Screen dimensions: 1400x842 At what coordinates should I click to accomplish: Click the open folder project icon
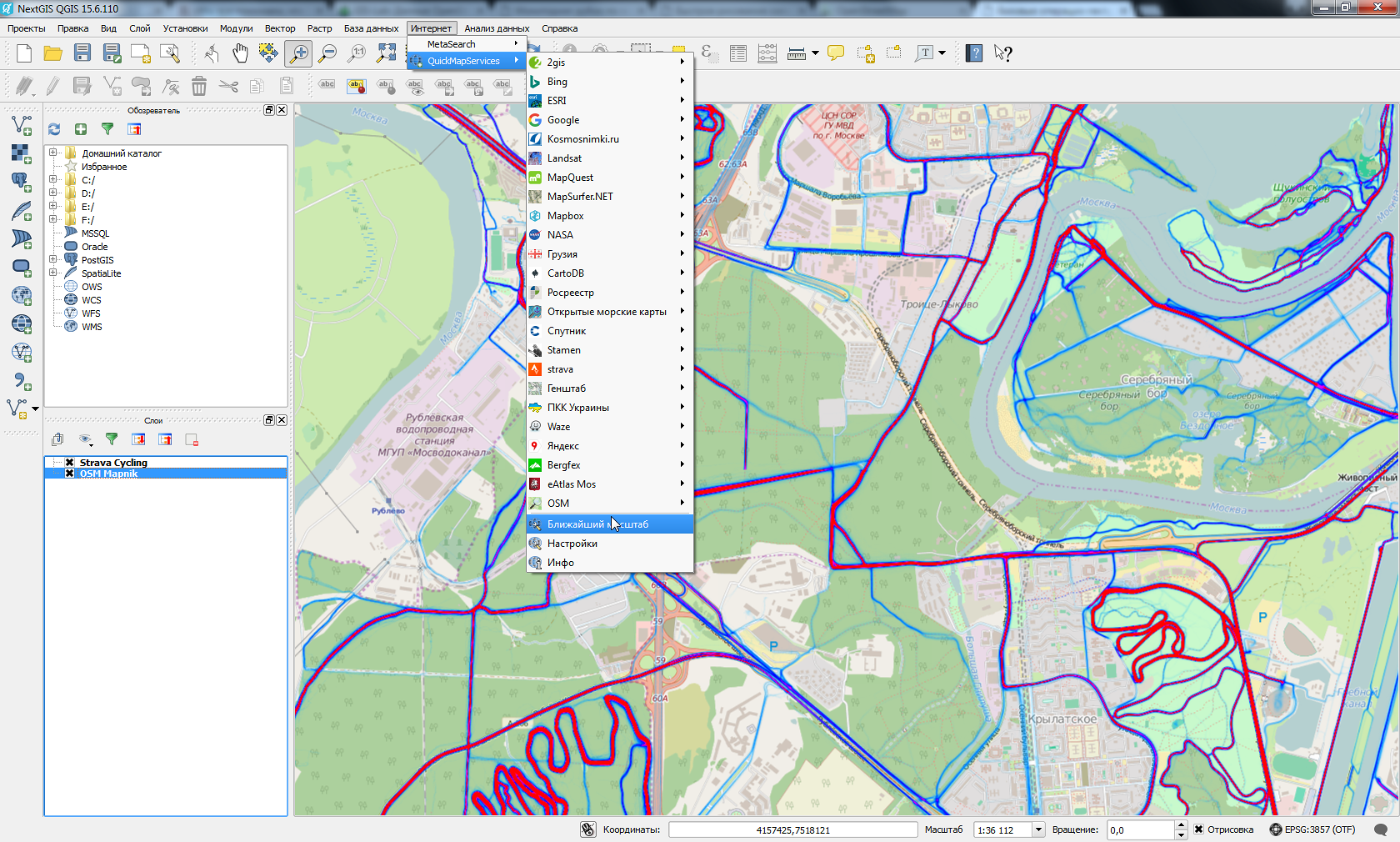pyautogui.click(x=53, y=53)
